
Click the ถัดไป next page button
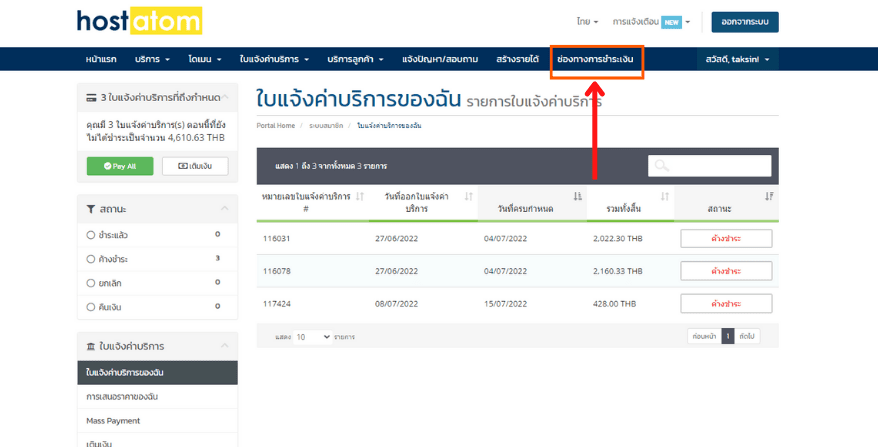pos(747,337)
